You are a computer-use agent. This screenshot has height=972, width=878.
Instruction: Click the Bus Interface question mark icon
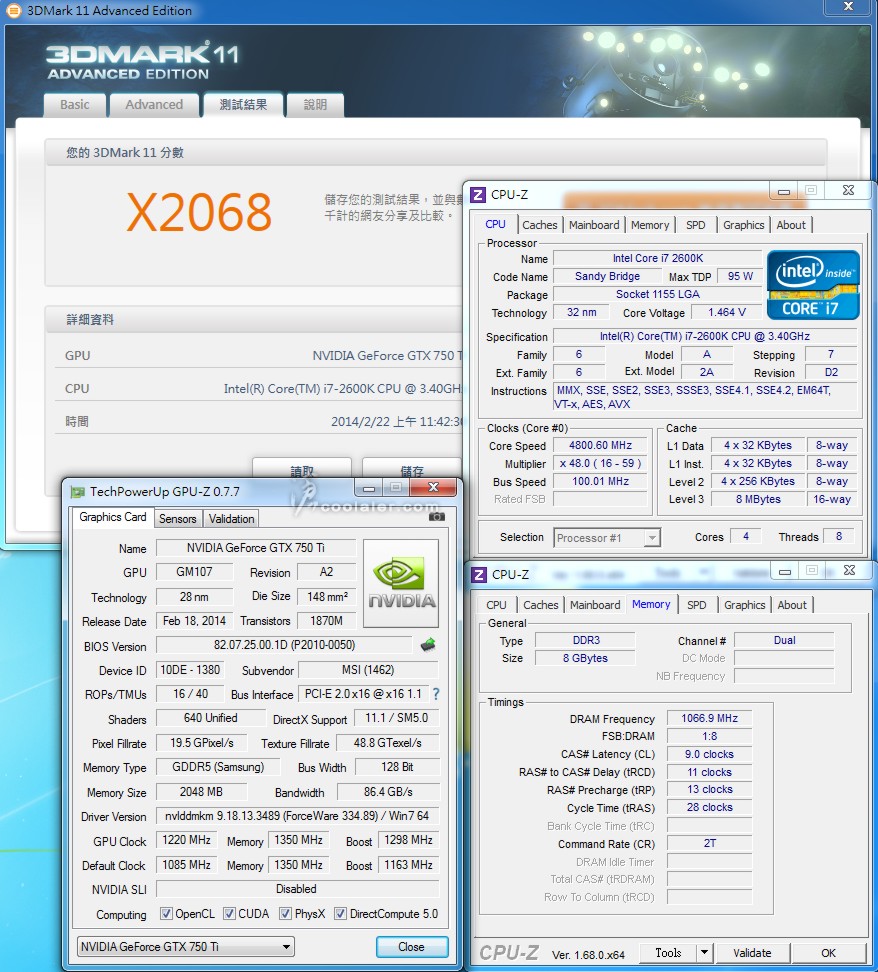[436, 694]
